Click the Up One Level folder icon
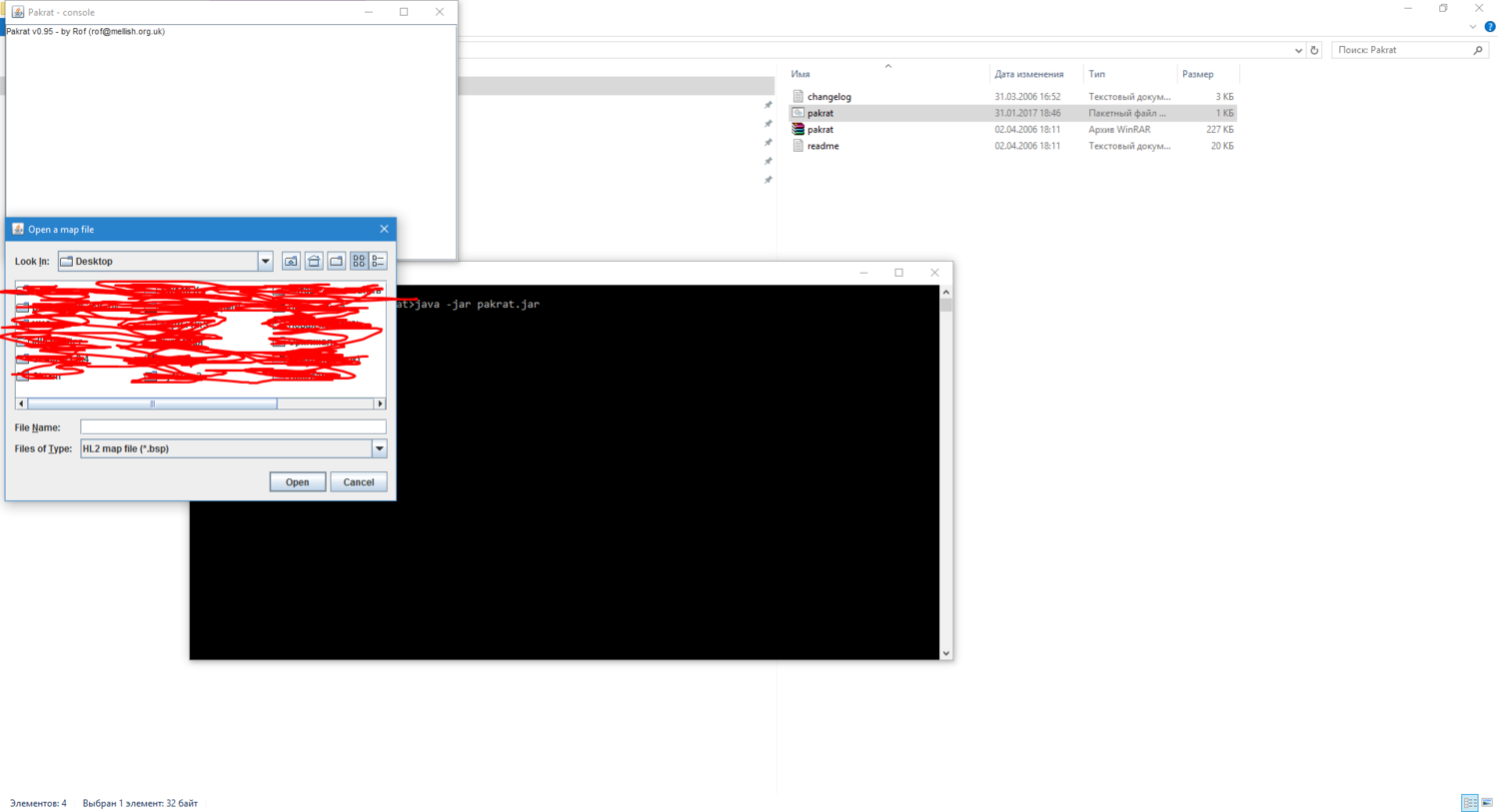Image resolution: width=1498 pixels, height=812 pixels. (x=291, y=262)
